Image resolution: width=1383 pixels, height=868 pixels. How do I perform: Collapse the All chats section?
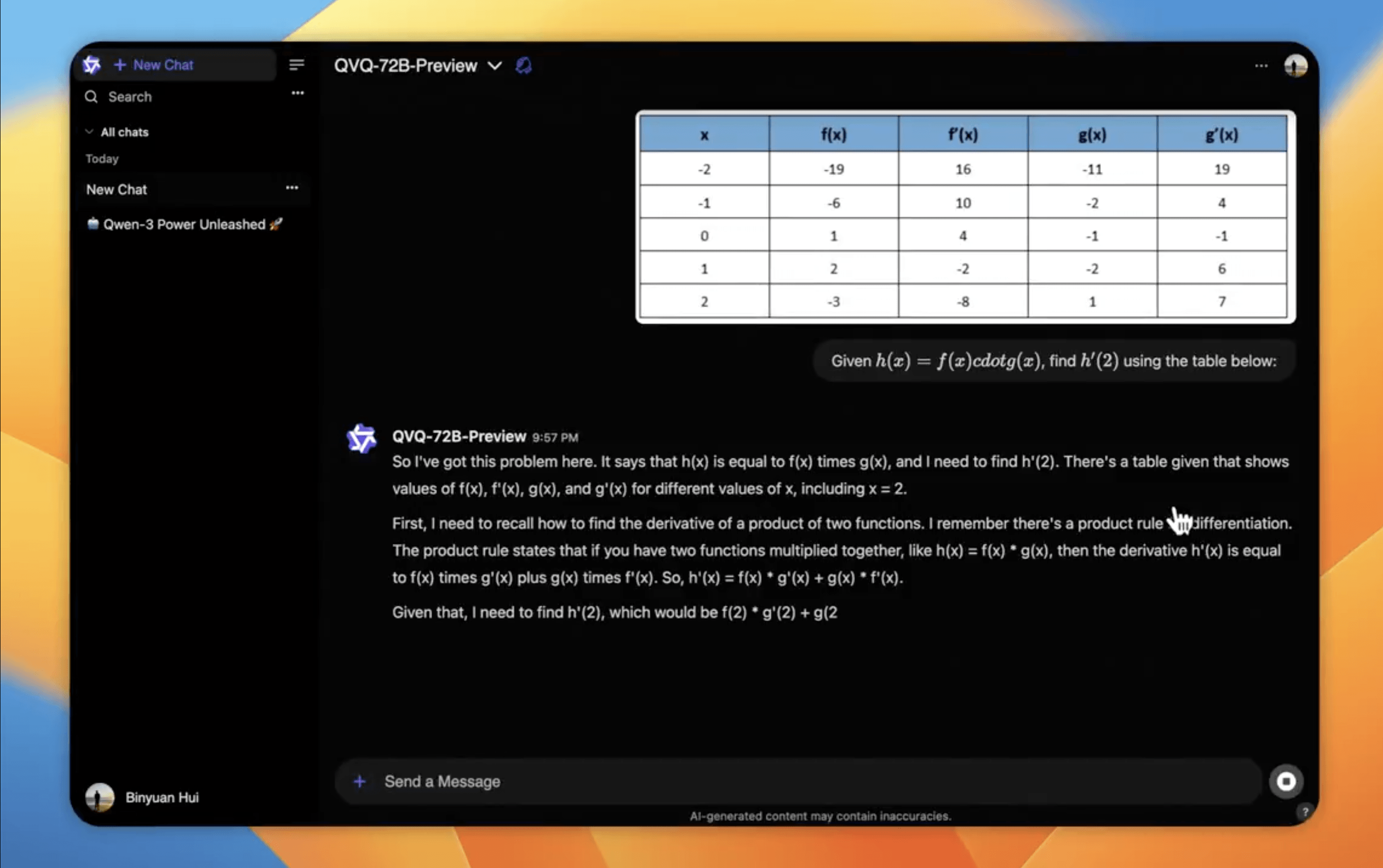click(x=117, y=132)
